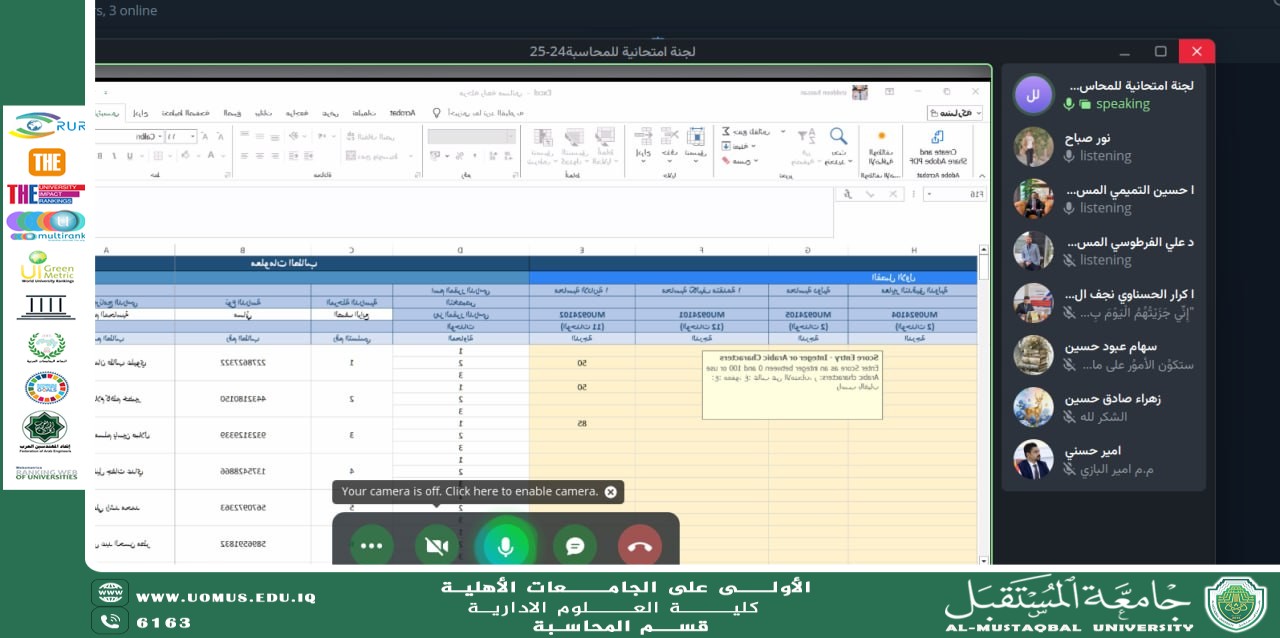
Task: Hang up with the red phone button
Action: click(x=640, y=546)
